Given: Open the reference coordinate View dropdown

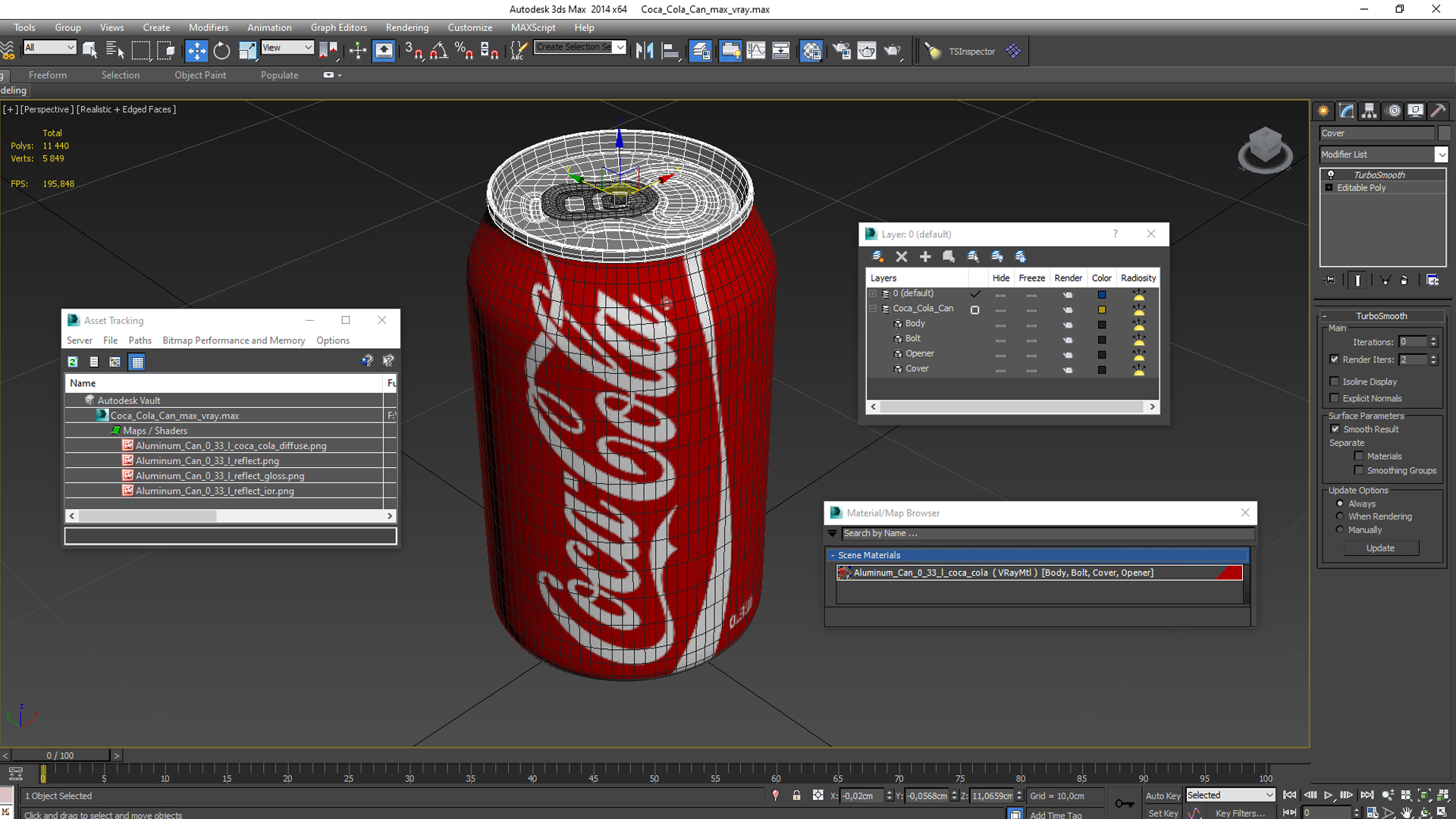Looking at the screenshot, I should 287,47.
